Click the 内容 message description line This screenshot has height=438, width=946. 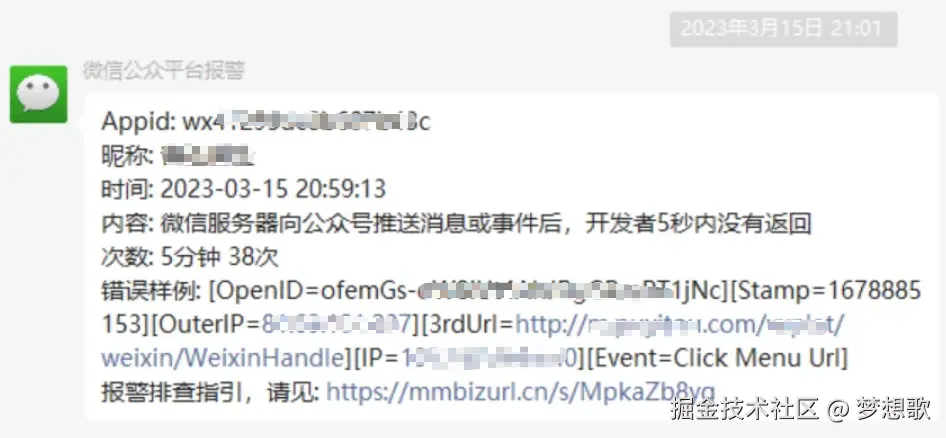click(456, 223)
